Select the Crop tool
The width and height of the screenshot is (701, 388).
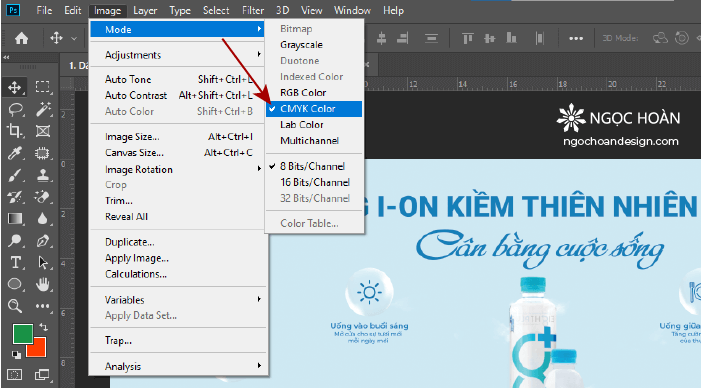(15, 131)
